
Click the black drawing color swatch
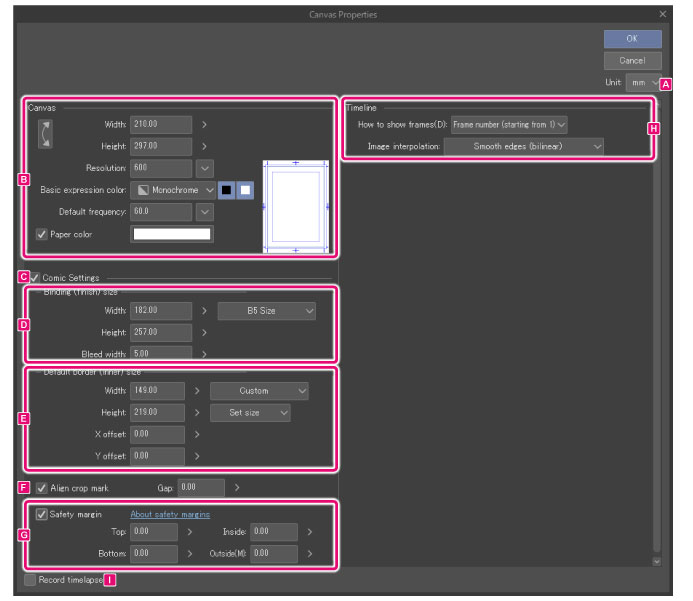(226, 190)
